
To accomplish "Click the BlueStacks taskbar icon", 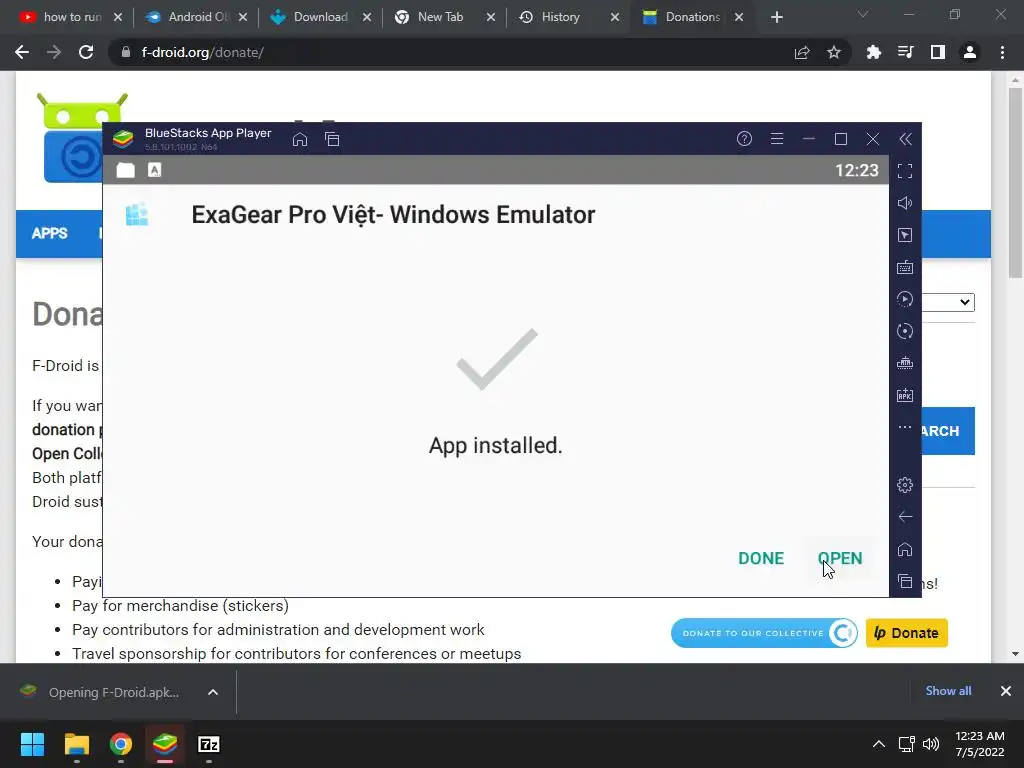I will point(165,744).
